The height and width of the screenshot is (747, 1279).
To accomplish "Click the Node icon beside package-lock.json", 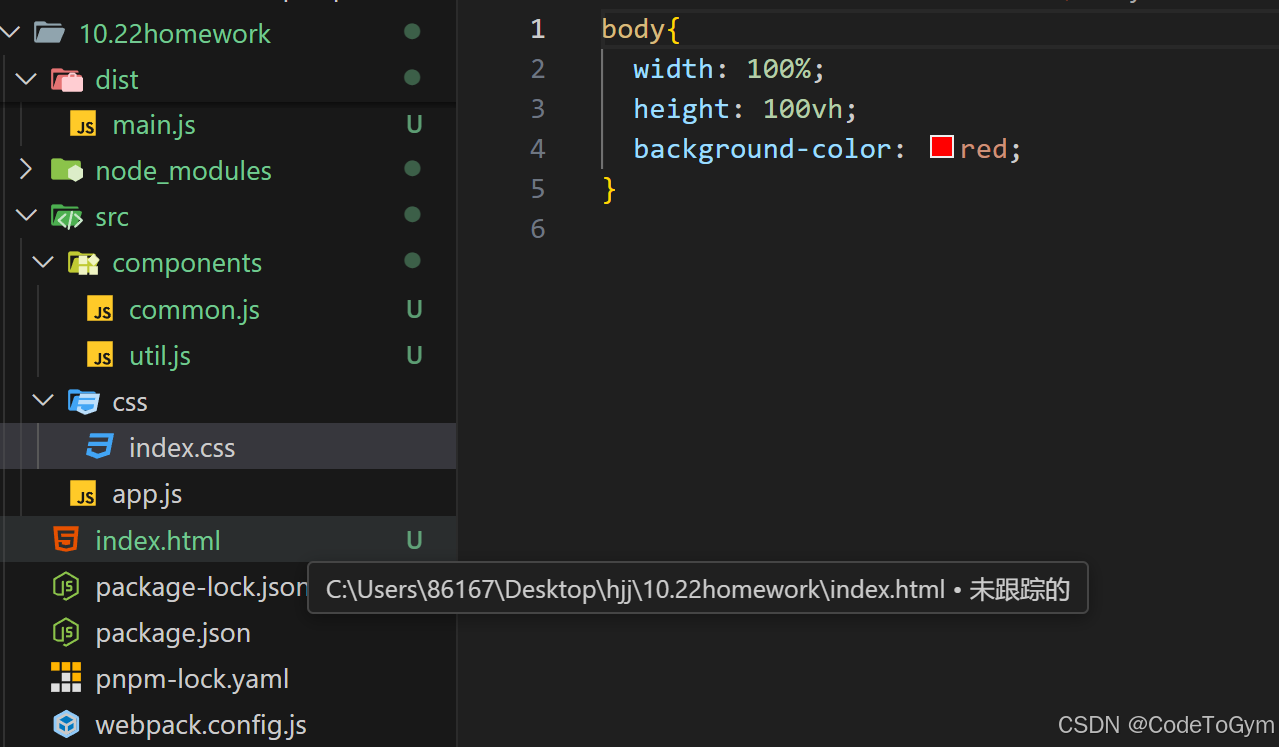I will pos(66,586).
